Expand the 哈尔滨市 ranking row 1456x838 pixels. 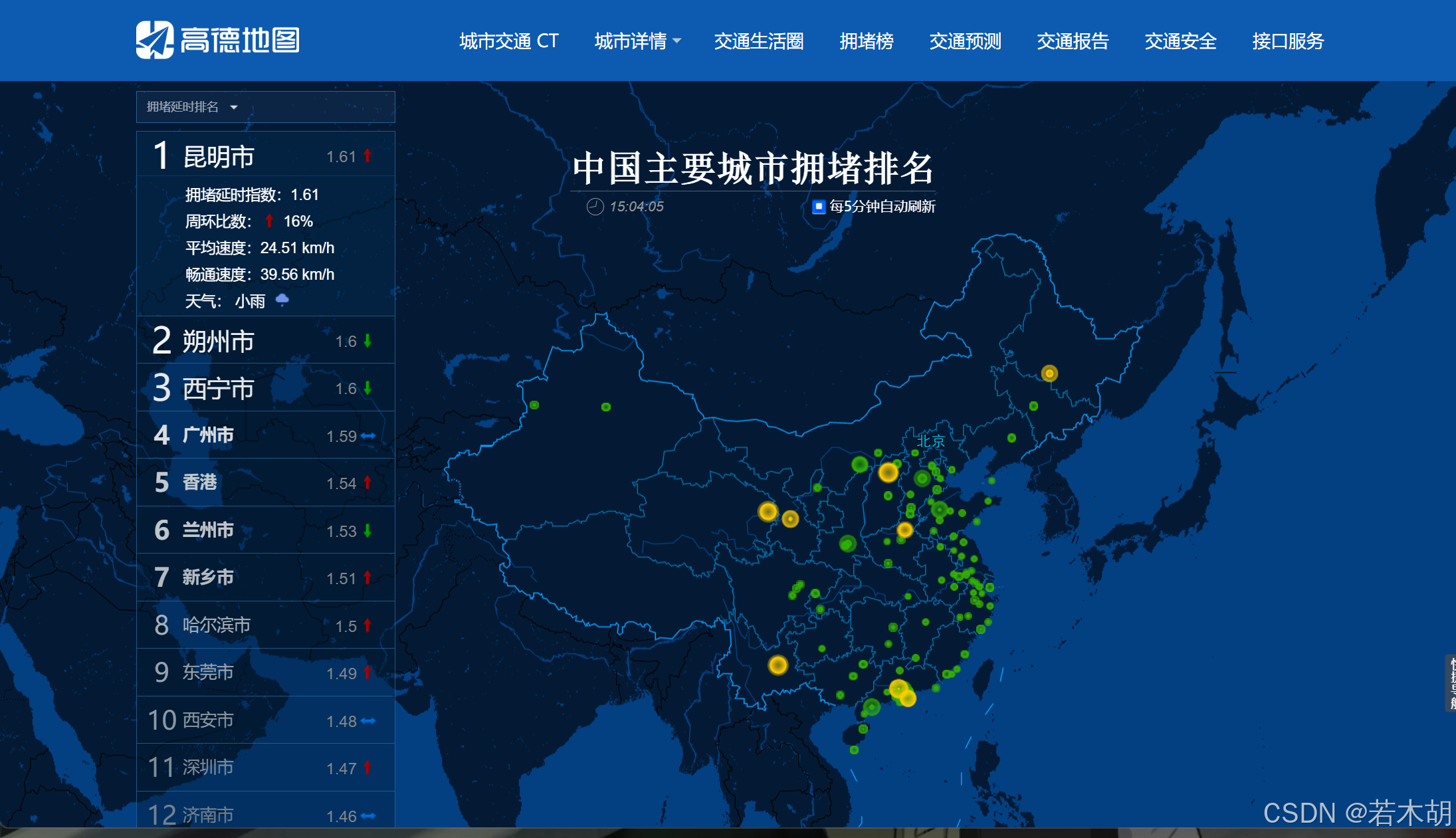coord(217,625)
